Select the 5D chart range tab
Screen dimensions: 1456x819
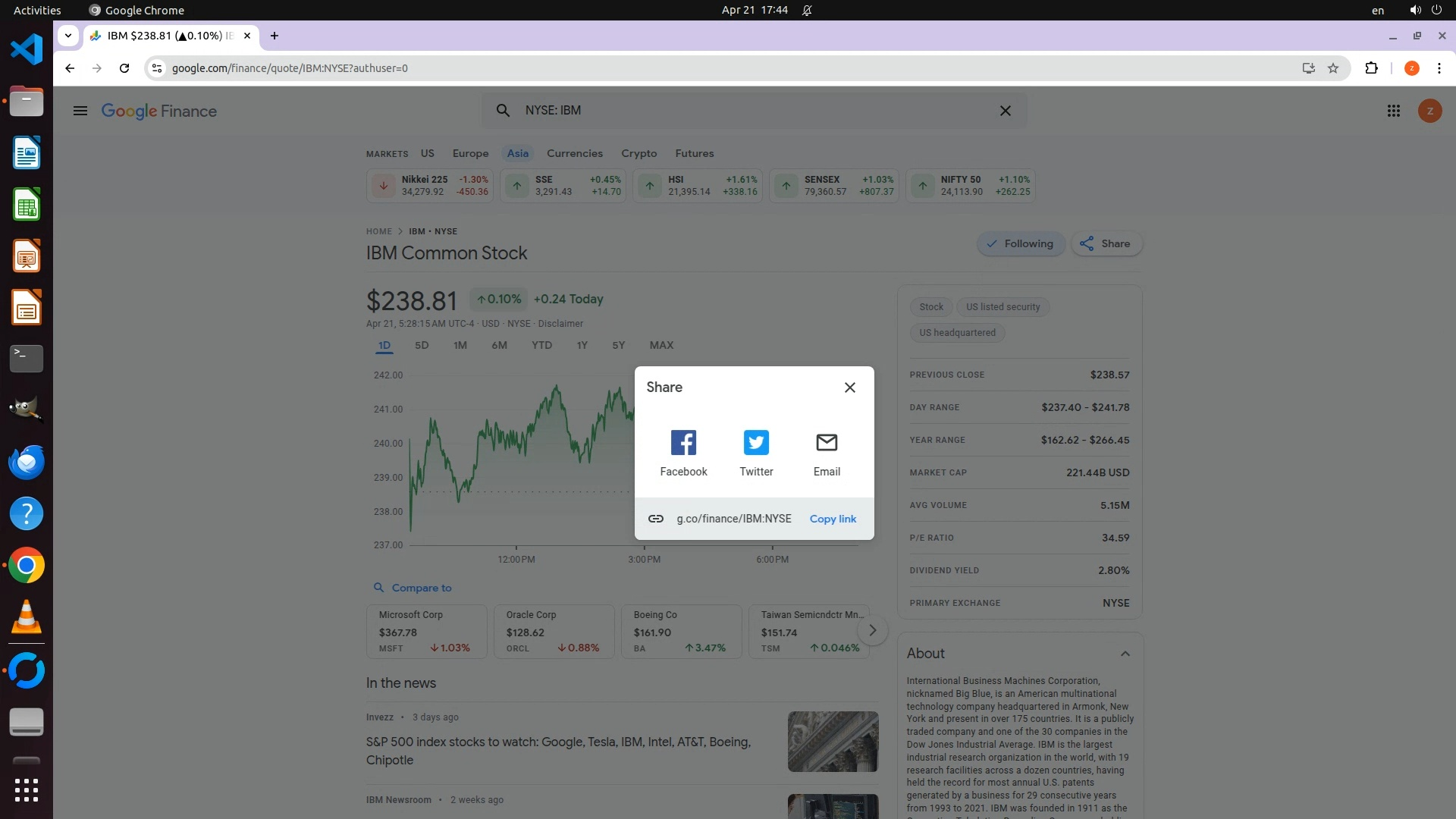(422, 346)
